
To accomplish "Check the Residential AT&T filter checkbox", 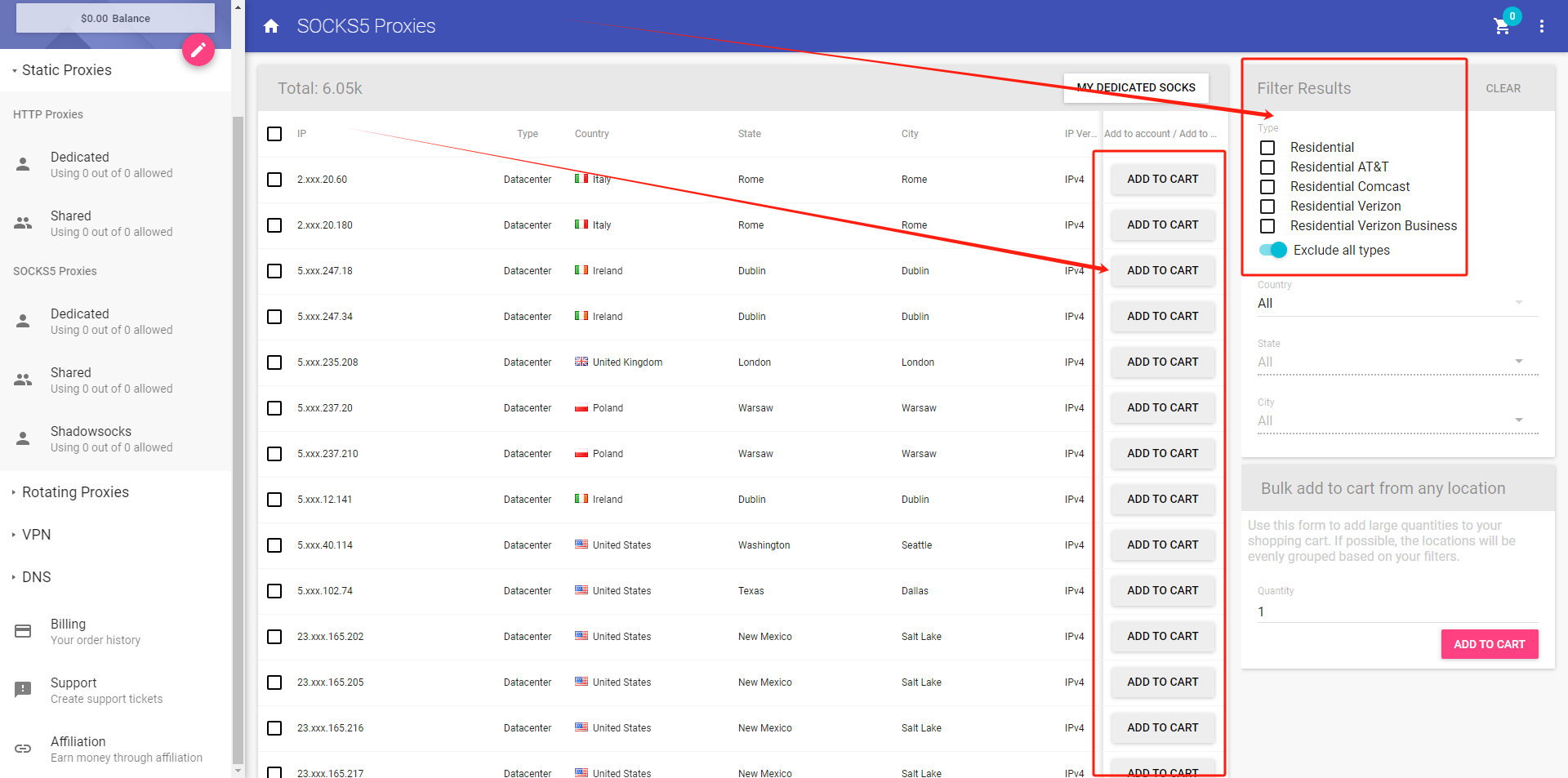I will coord(1267,167).
